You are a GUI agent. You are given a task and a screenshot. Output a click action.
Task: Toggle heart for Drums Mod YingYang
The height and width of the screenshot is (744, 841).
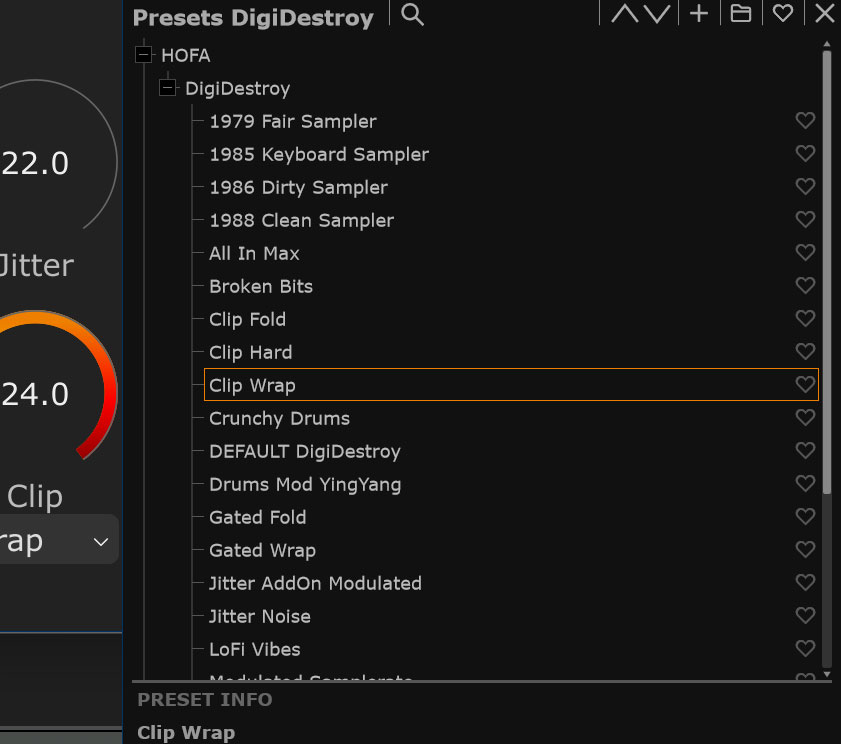[x=805, y=483]
